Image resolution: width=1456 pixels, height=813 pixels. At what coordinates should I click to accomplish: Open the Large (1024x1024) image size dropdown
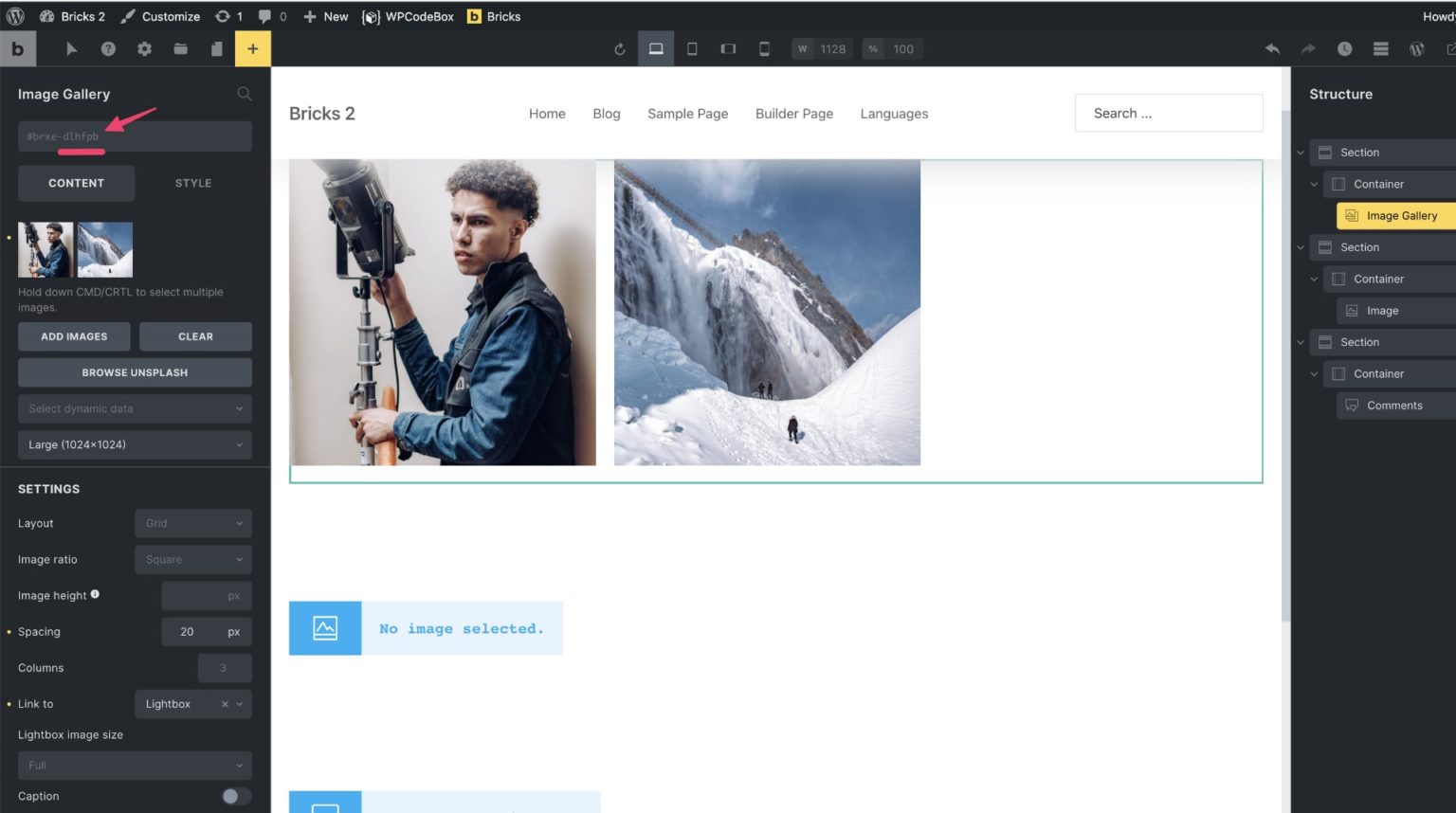(134, 444)
